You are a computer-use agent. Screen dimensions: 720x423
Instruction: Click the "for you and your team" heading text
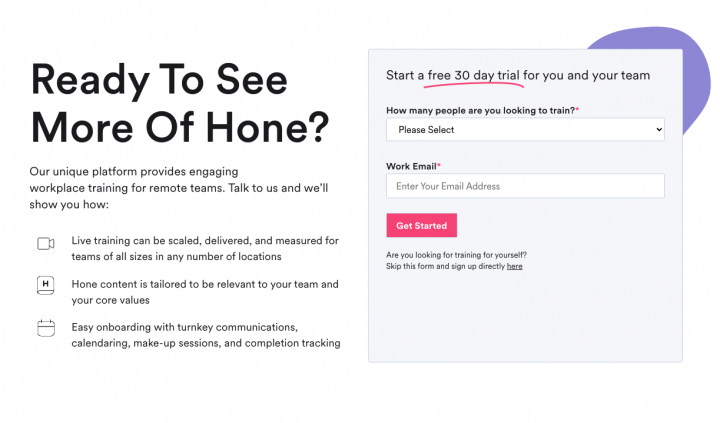(x=586, y=75)
